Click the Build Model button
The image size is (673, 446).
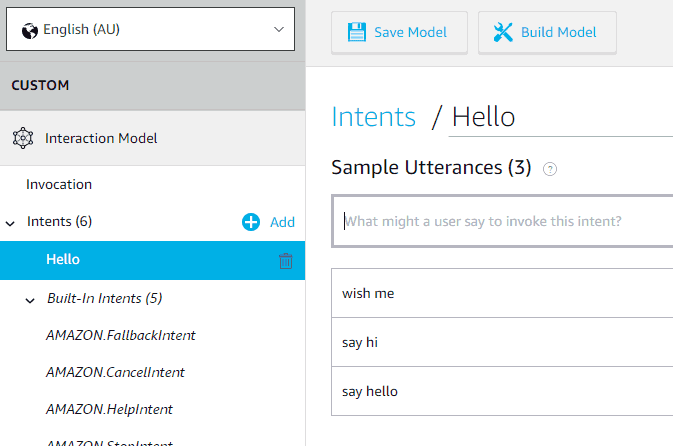[547, 33]
